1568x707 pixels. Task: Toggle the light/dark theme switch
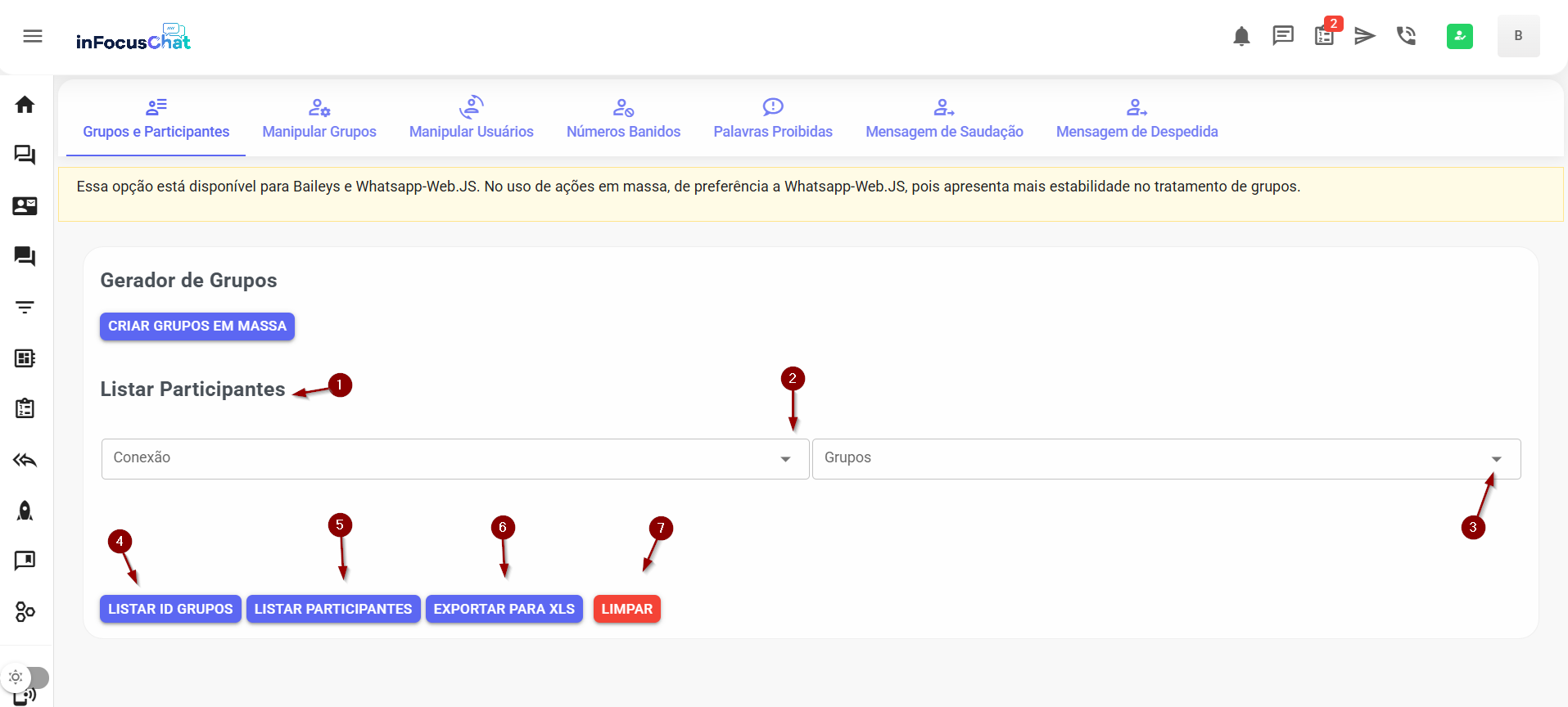25,678
